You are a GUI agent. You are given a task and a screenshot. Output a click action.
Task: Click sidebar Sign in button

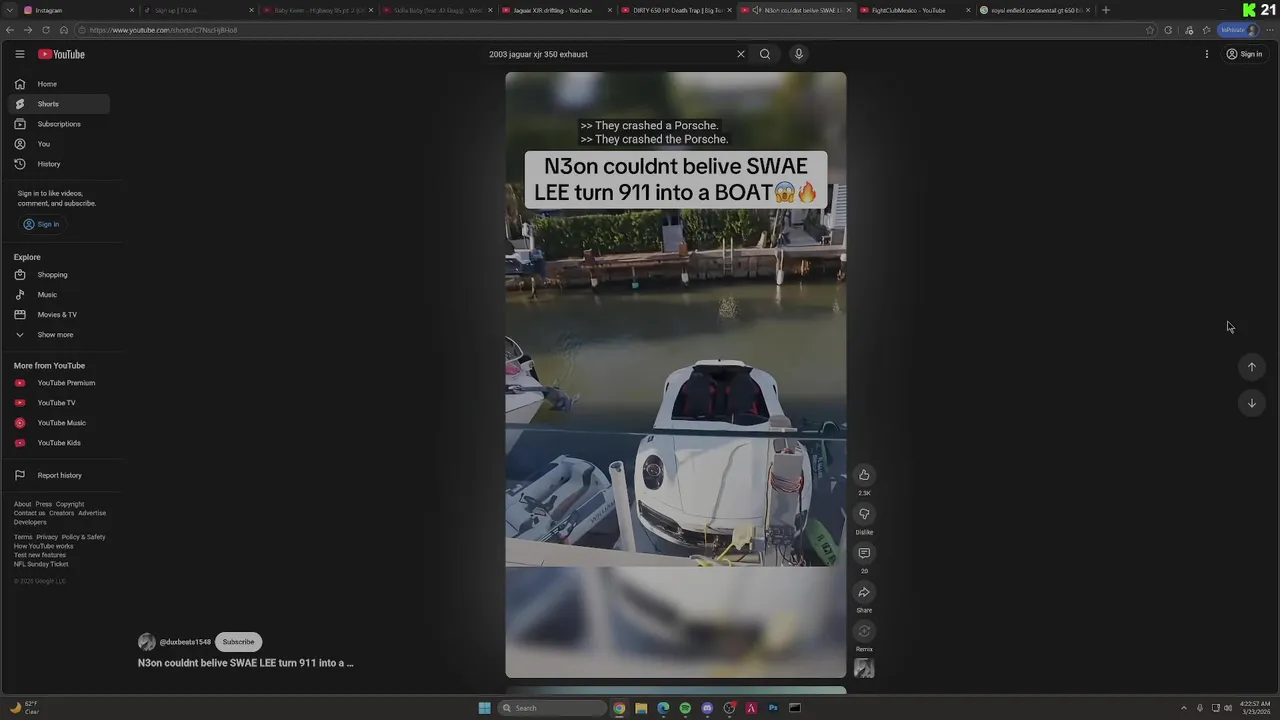point(42,224)
